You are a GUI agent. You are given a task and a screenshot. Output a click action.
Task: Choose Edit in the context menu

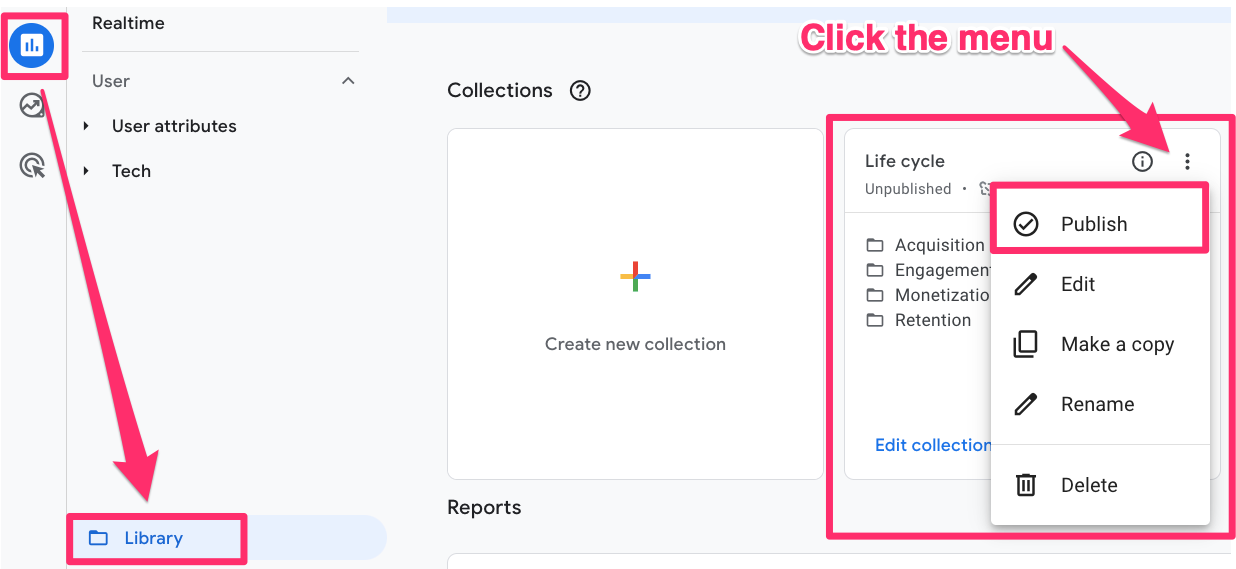[1077, 284]
